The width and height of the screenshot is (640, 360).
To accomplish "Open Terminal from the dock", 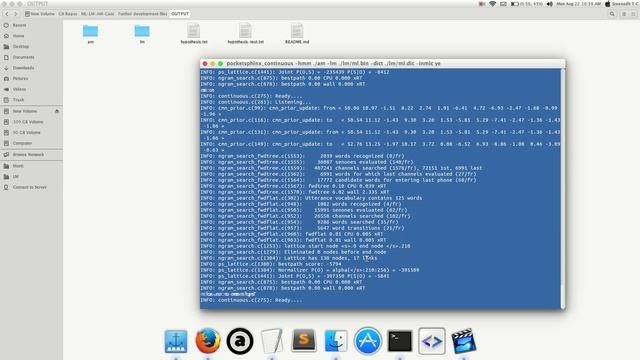I will 400,341.
